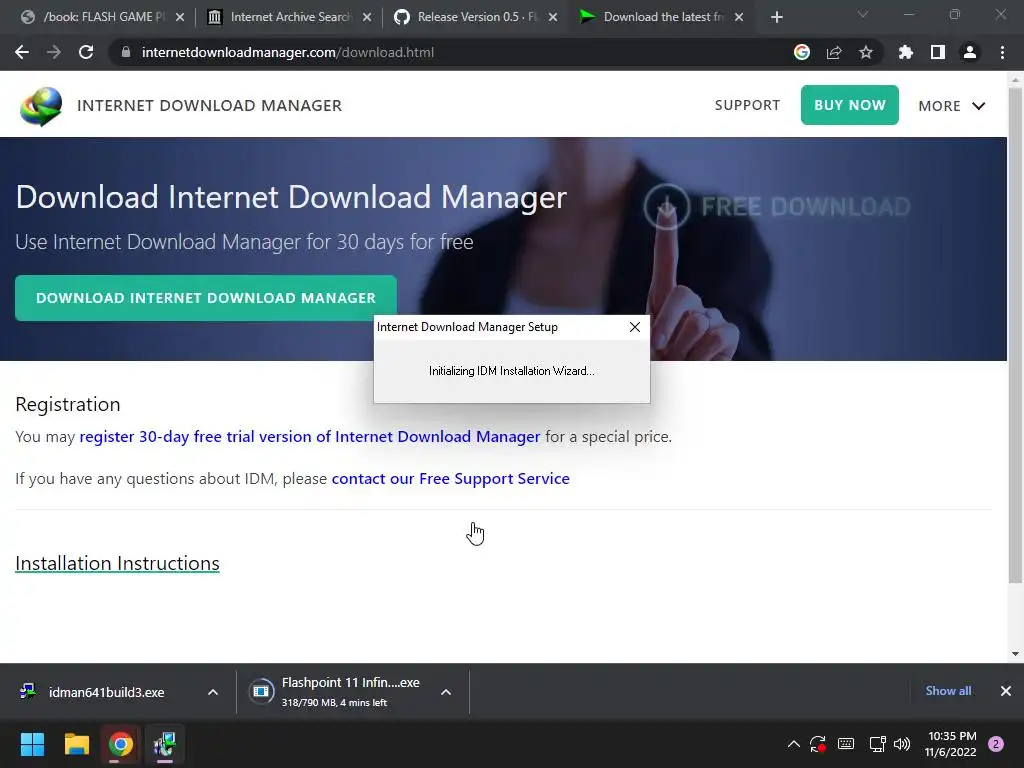
Task: Click the BUY NOW button
Action: pos(850,105)
